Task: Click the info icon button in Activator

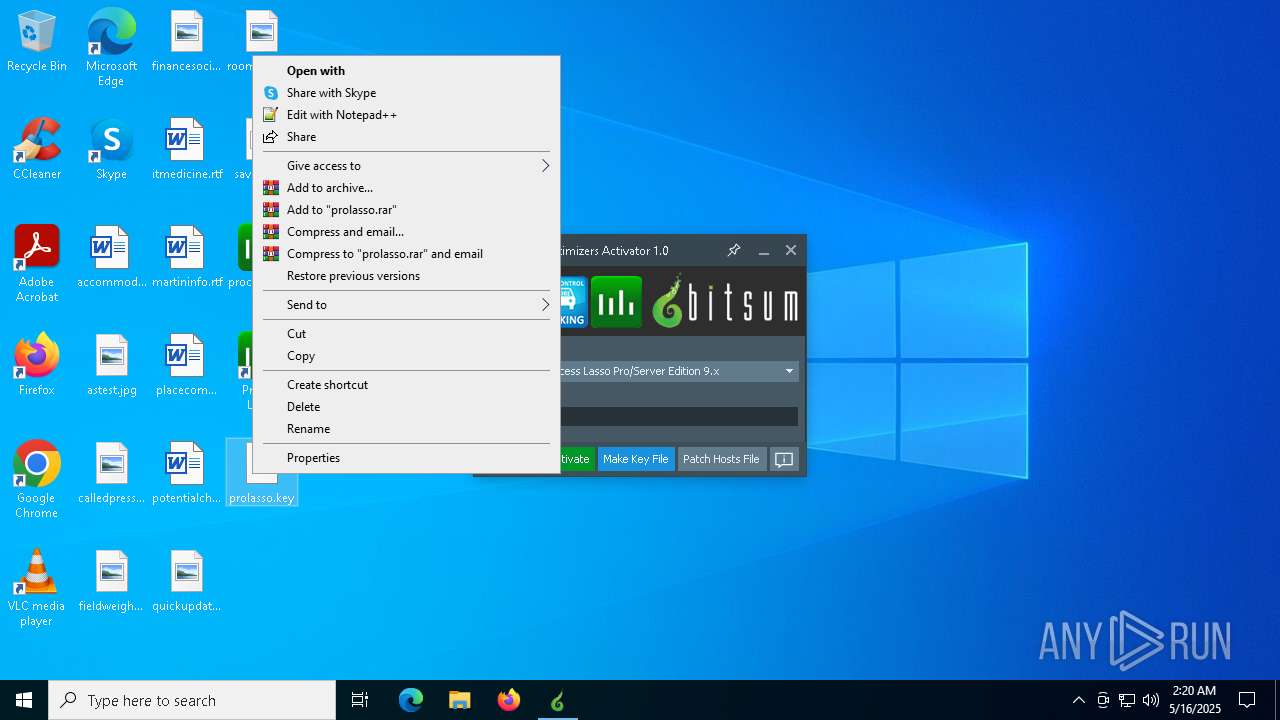Action: (x=785, y=459)
